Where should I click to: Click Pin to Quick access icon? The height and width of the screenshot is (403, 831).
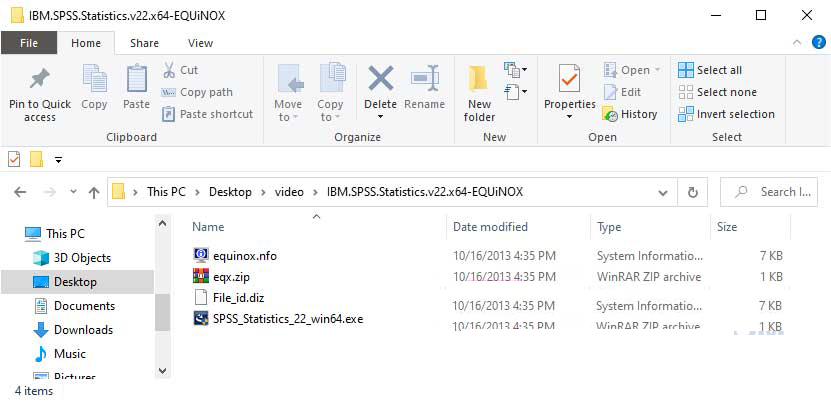[x=40, y=80]
